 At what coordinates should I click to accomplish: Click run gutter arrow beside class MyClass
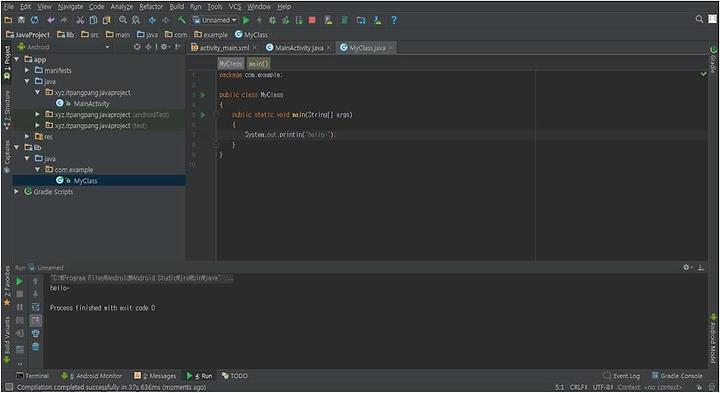pos(203,95)
